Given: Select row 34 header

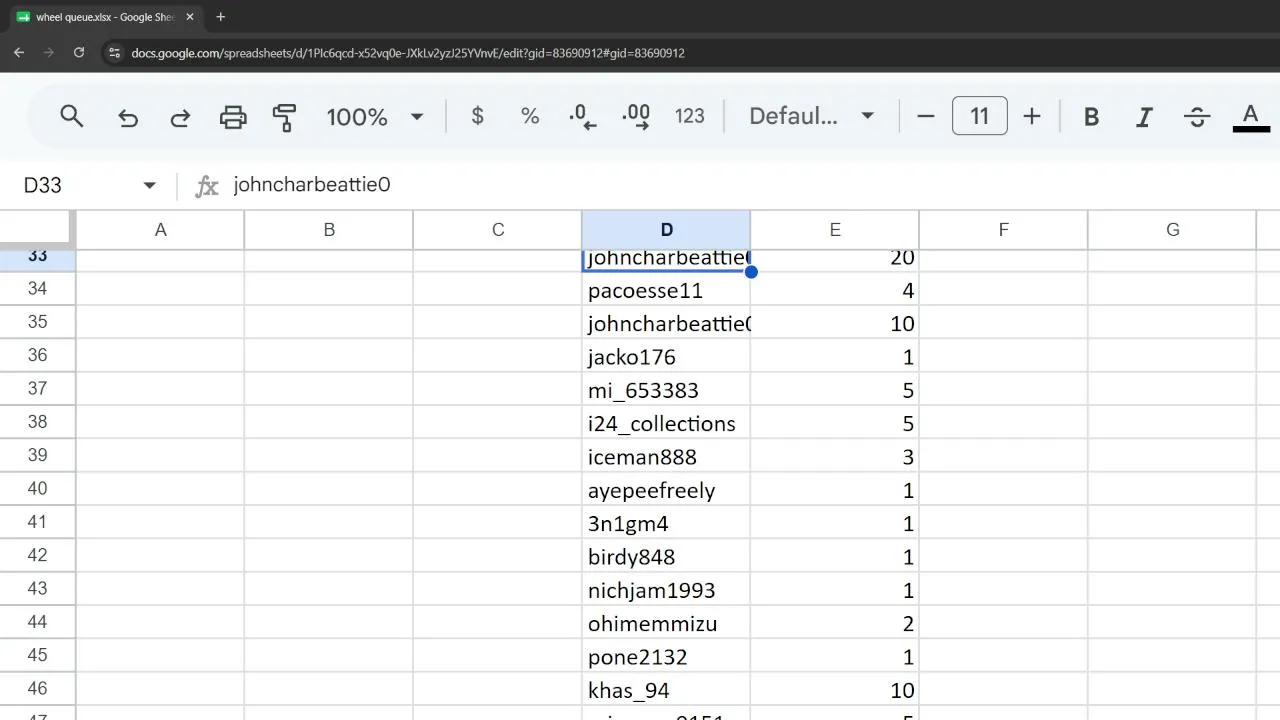Looking at the screenshot, I should tap(37, 289).
